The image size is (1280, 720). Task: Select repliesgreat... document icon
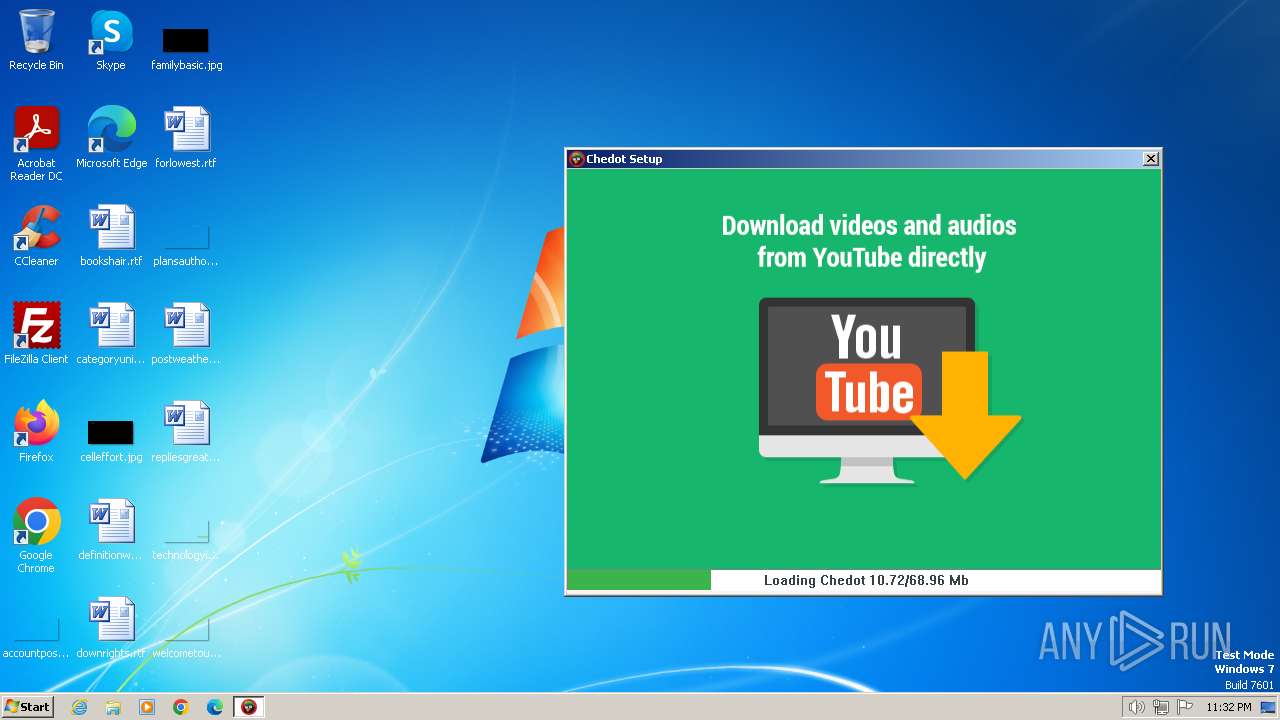coord(186,432)
